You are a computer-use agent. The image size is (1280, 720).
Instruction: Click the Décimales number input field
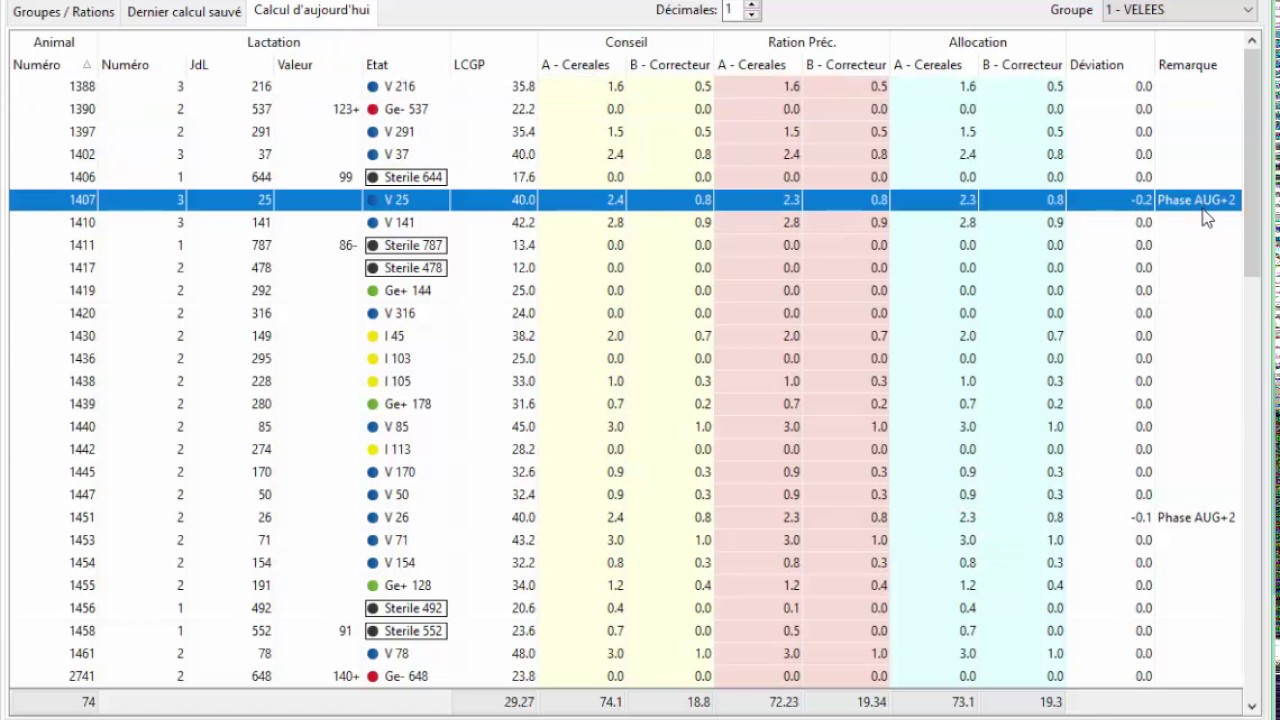point(733,10)
